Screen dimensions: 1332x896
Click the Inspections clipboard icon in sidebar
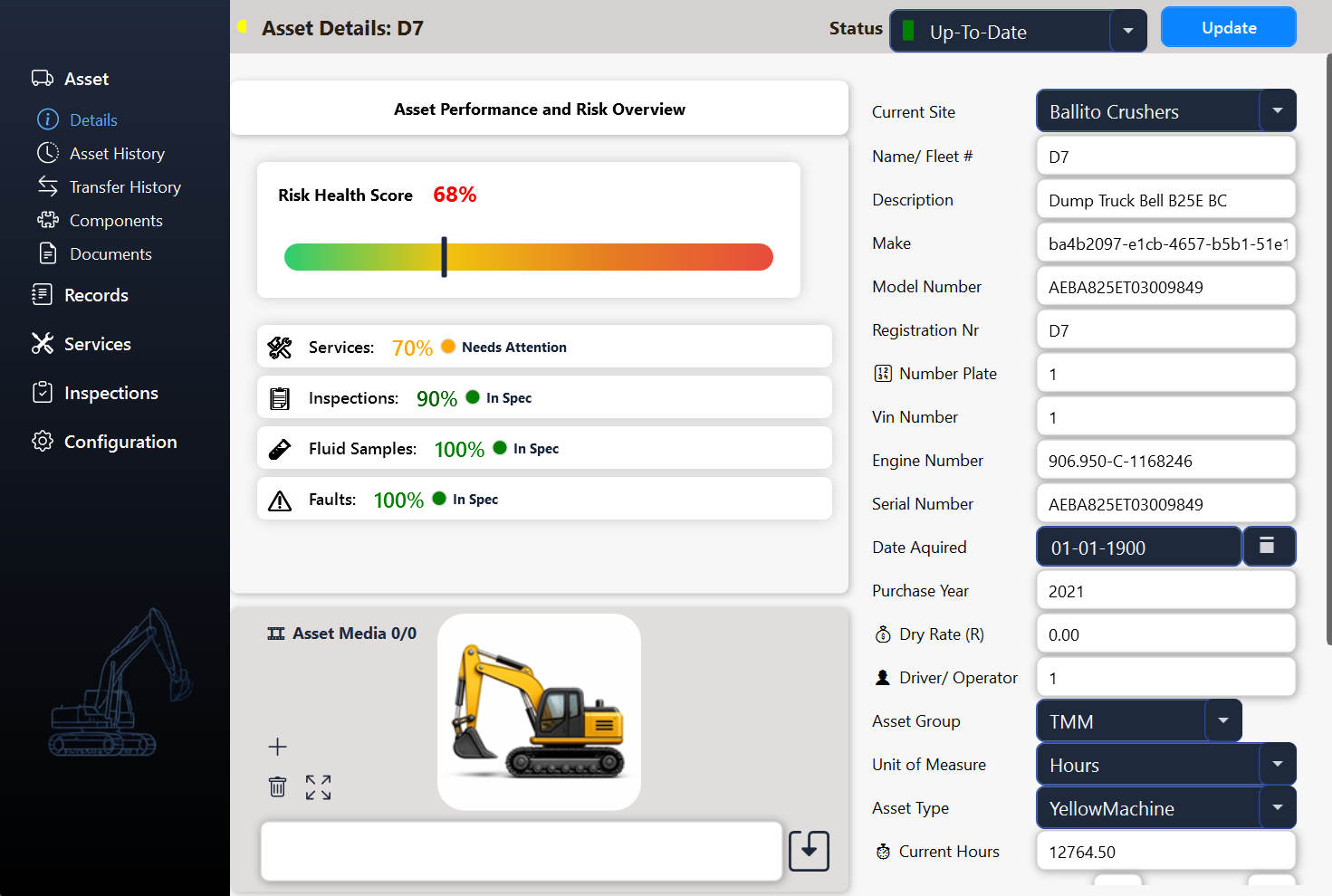click(x=43, y=392)
